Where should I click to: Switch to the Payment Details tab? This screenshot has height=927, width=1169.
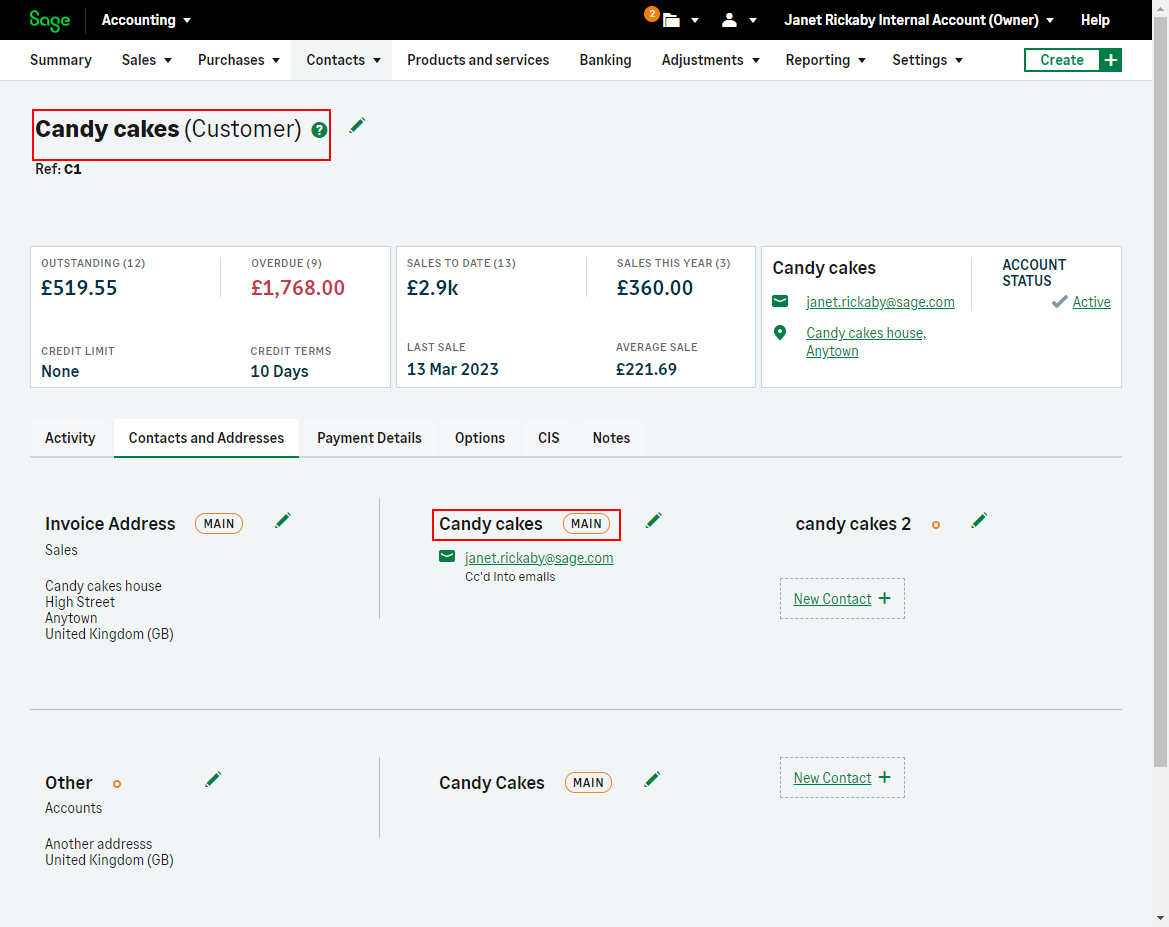(x=369, y=438)
